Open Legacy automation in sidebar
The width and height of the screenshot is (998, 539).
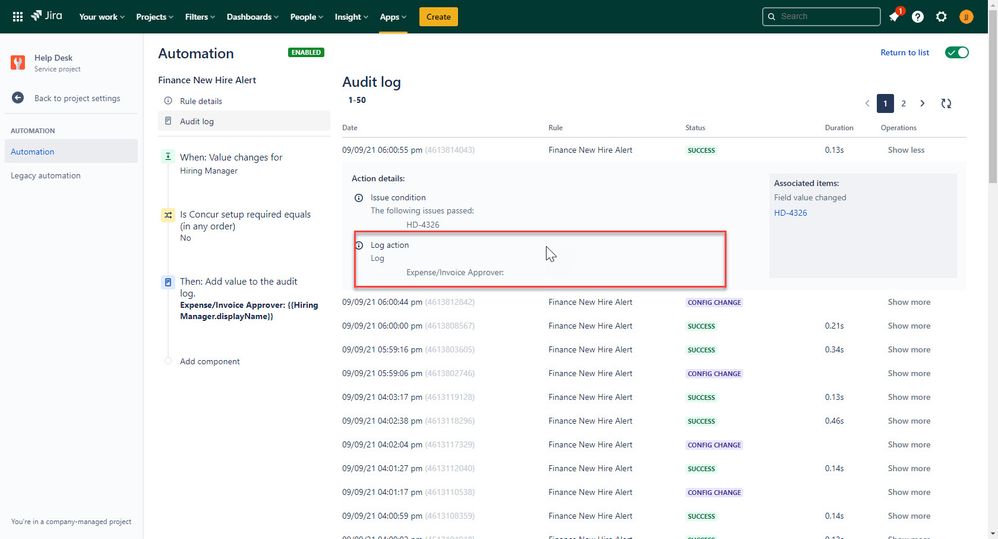point(45,176)
